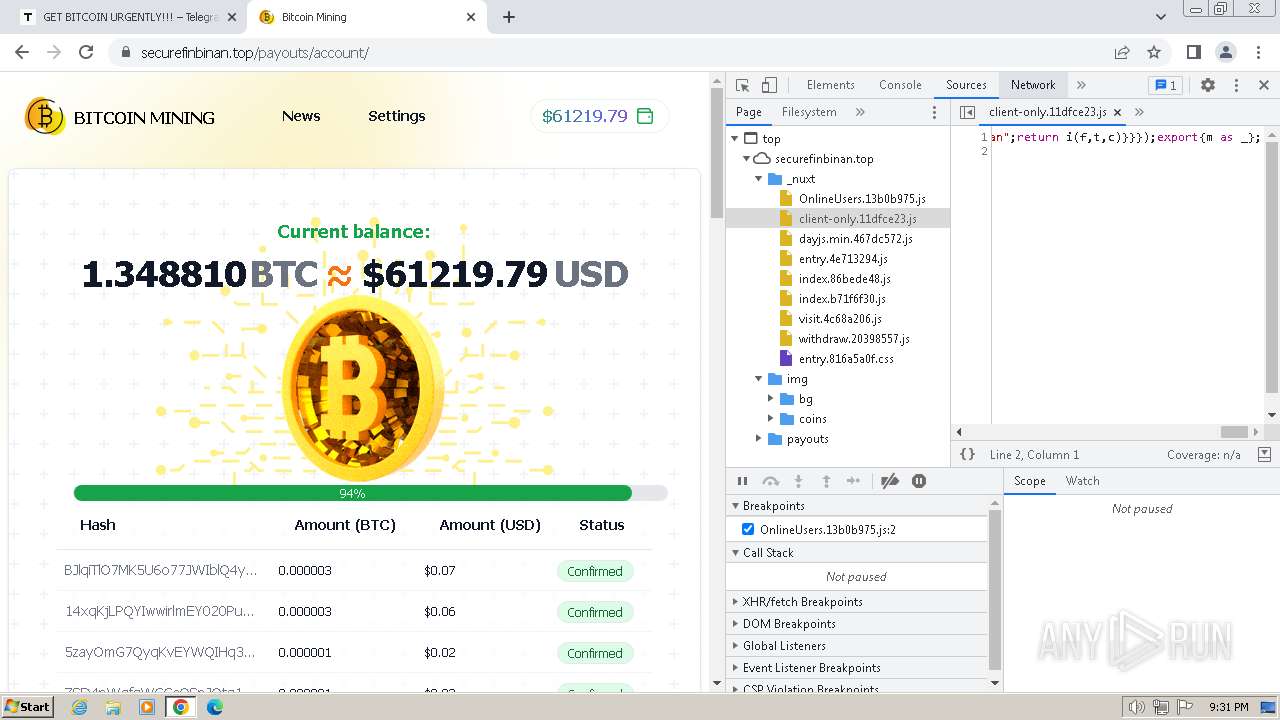
Task: Open entry.816a5a0f.css stylesheet
Action: [846, 359]
